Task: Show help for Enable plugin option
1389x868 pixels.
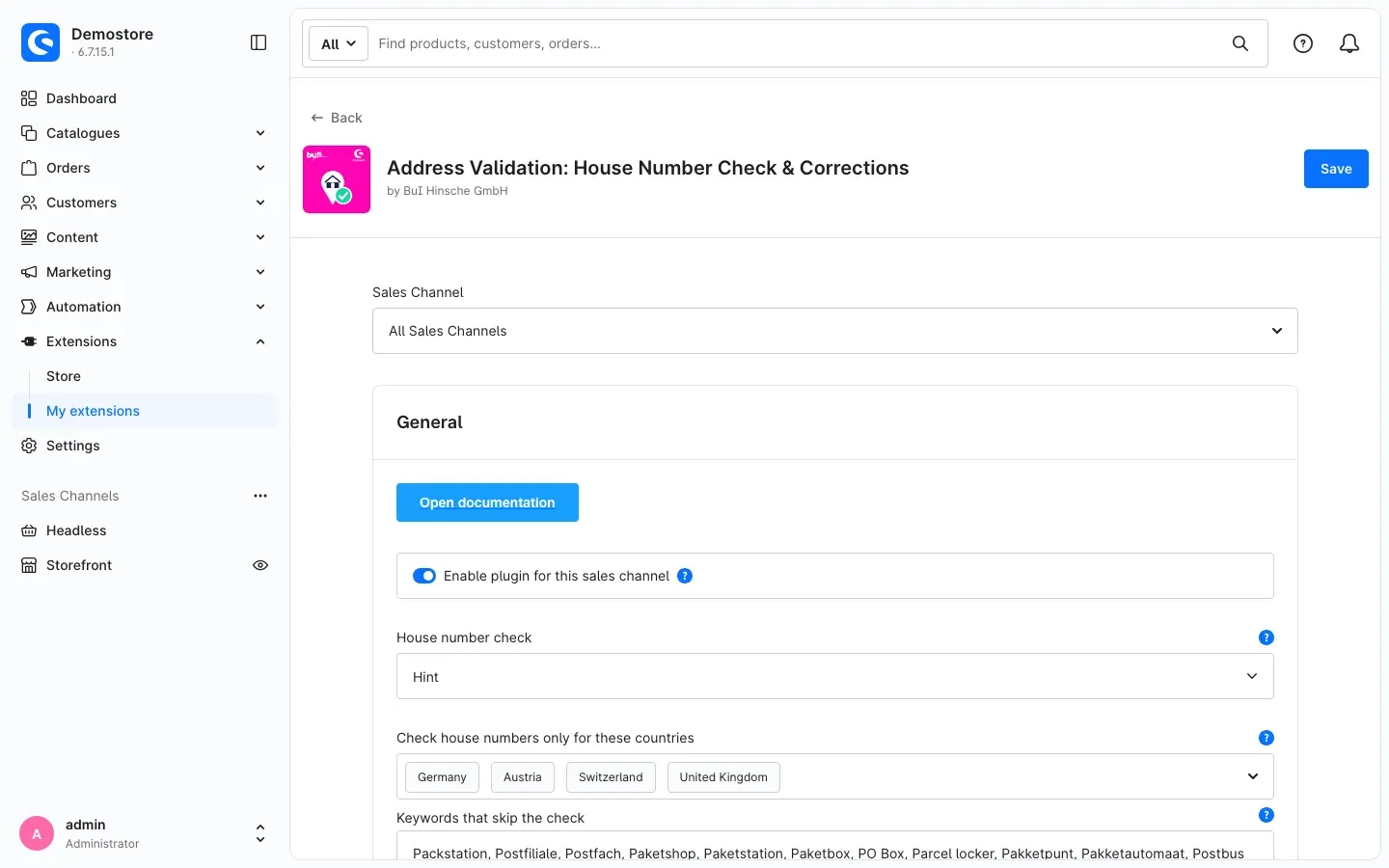Action: pyautogui.click(x=685, y=576)
